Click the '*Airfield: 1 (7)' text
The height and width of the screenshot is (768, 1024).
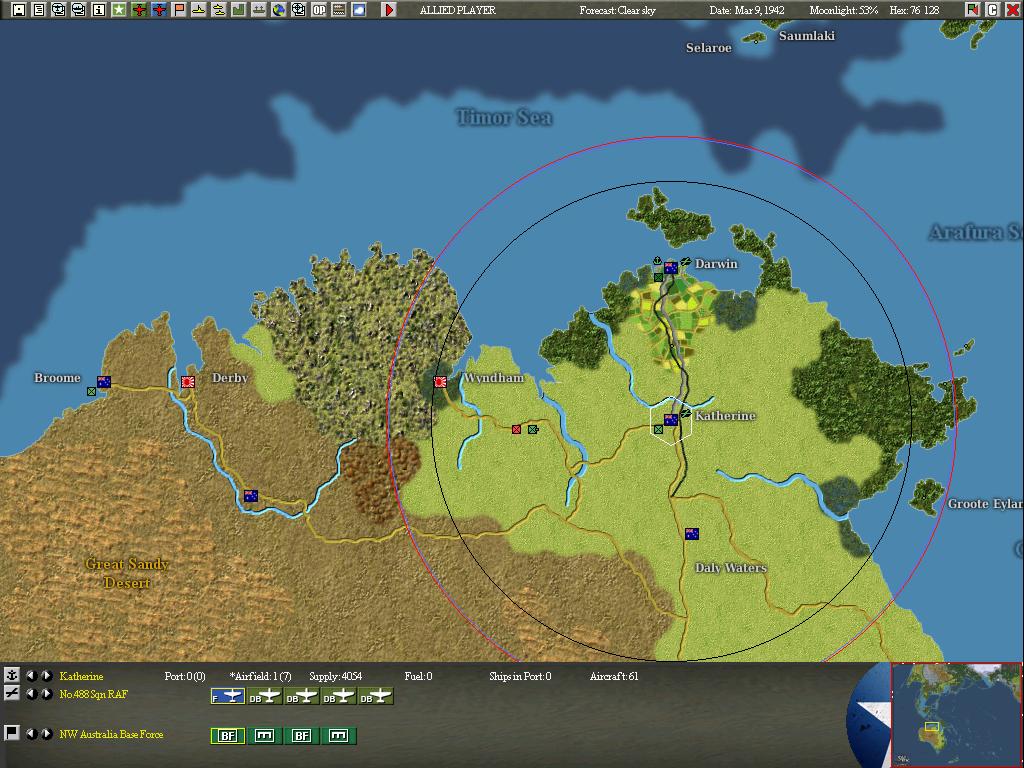click(260, 676)
